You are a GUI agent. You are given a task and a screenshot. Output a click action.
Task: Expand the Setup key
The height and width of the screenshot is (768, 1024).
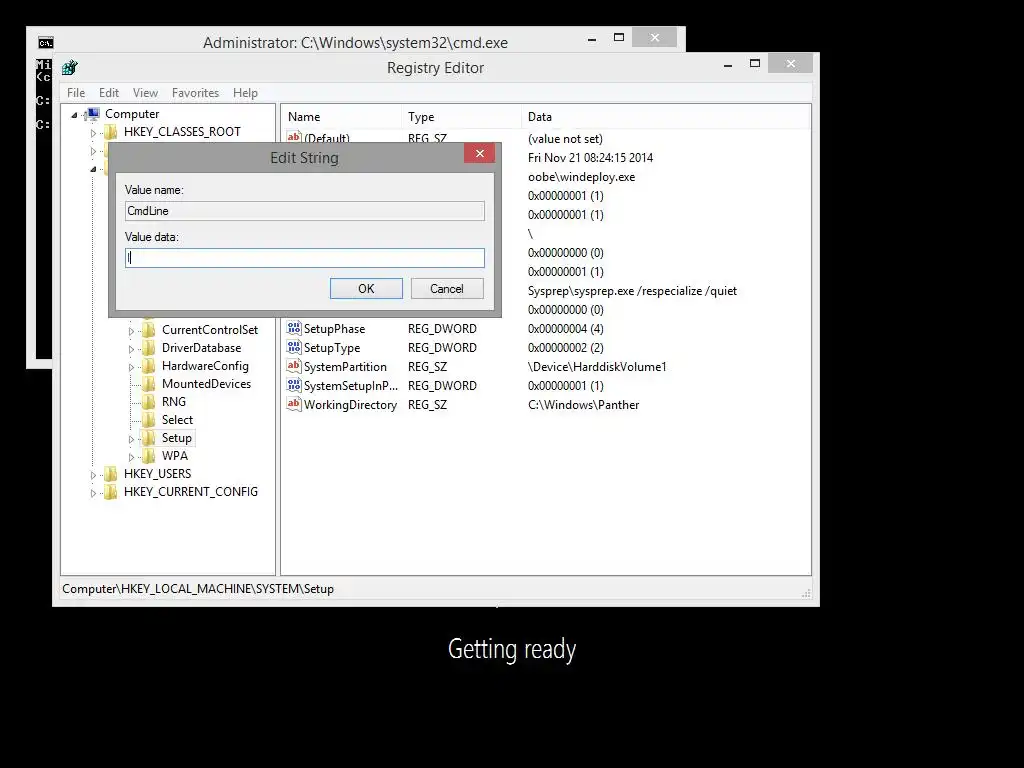pyautogui.click(x=131, y=440)
